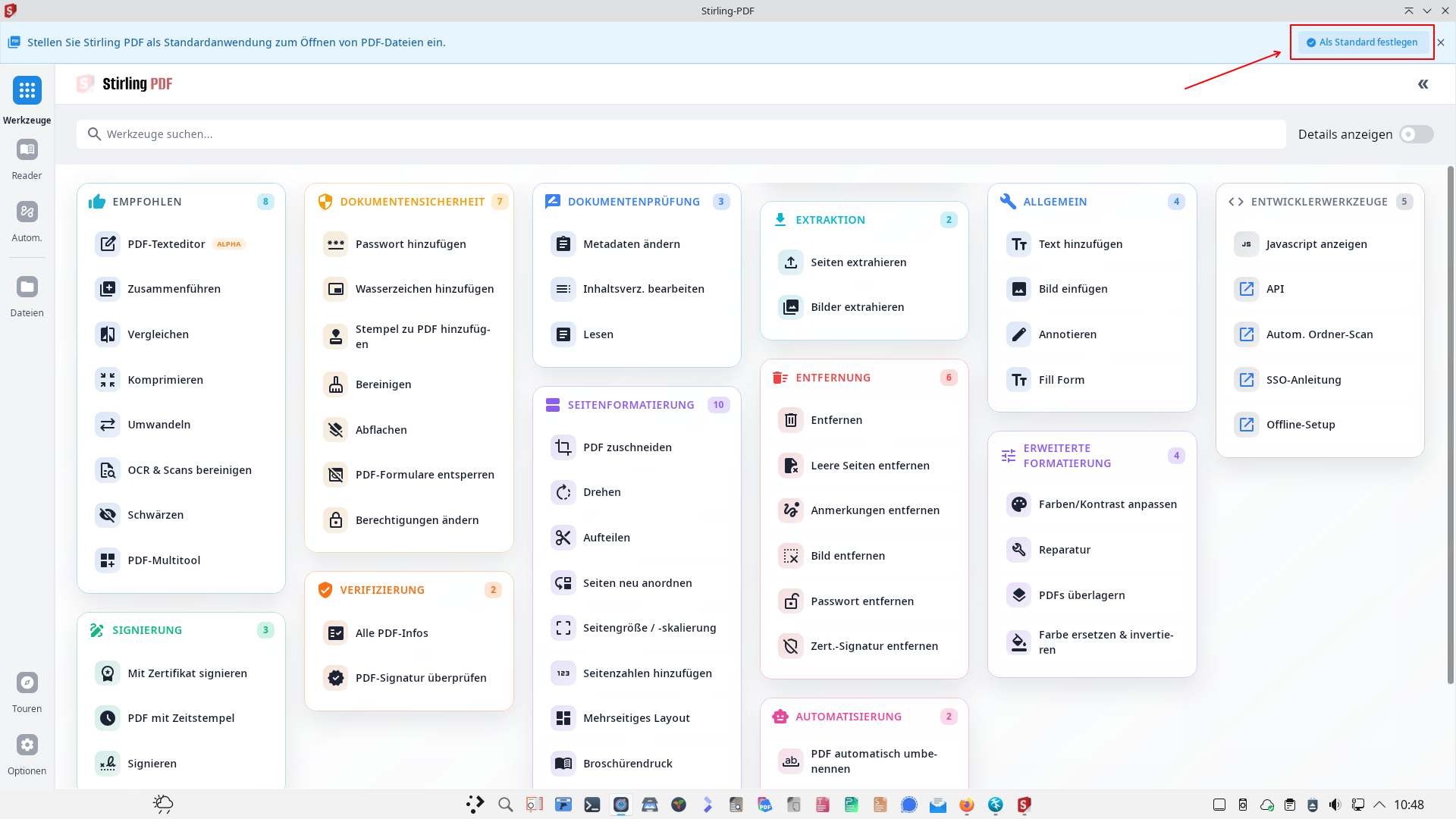Open the Aufteilen scissors tool icon
This screenshot has height=819, width=1456.
(563, 538)
